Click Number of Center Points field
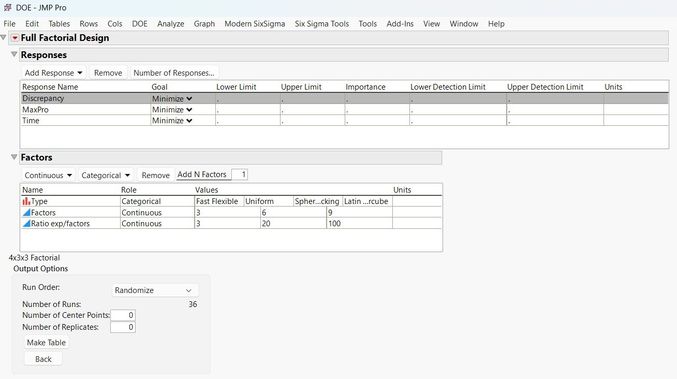Viewport: 677px width, 379px height. (x=123, y=315)
